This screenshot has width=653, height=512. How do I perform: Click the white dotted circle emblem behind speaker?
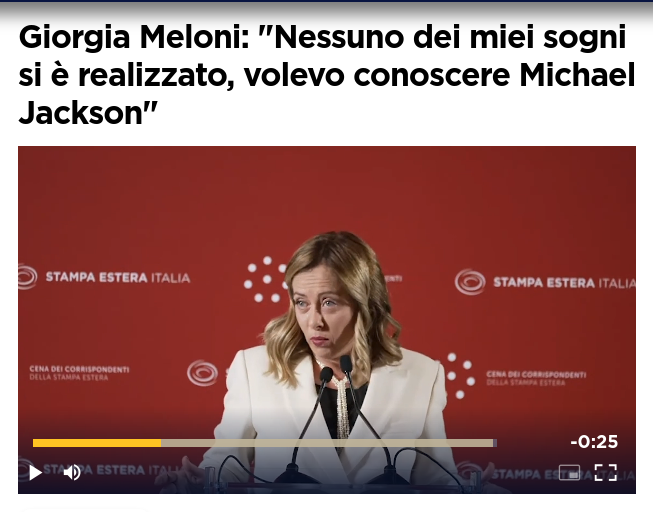(x=267, y=279)
